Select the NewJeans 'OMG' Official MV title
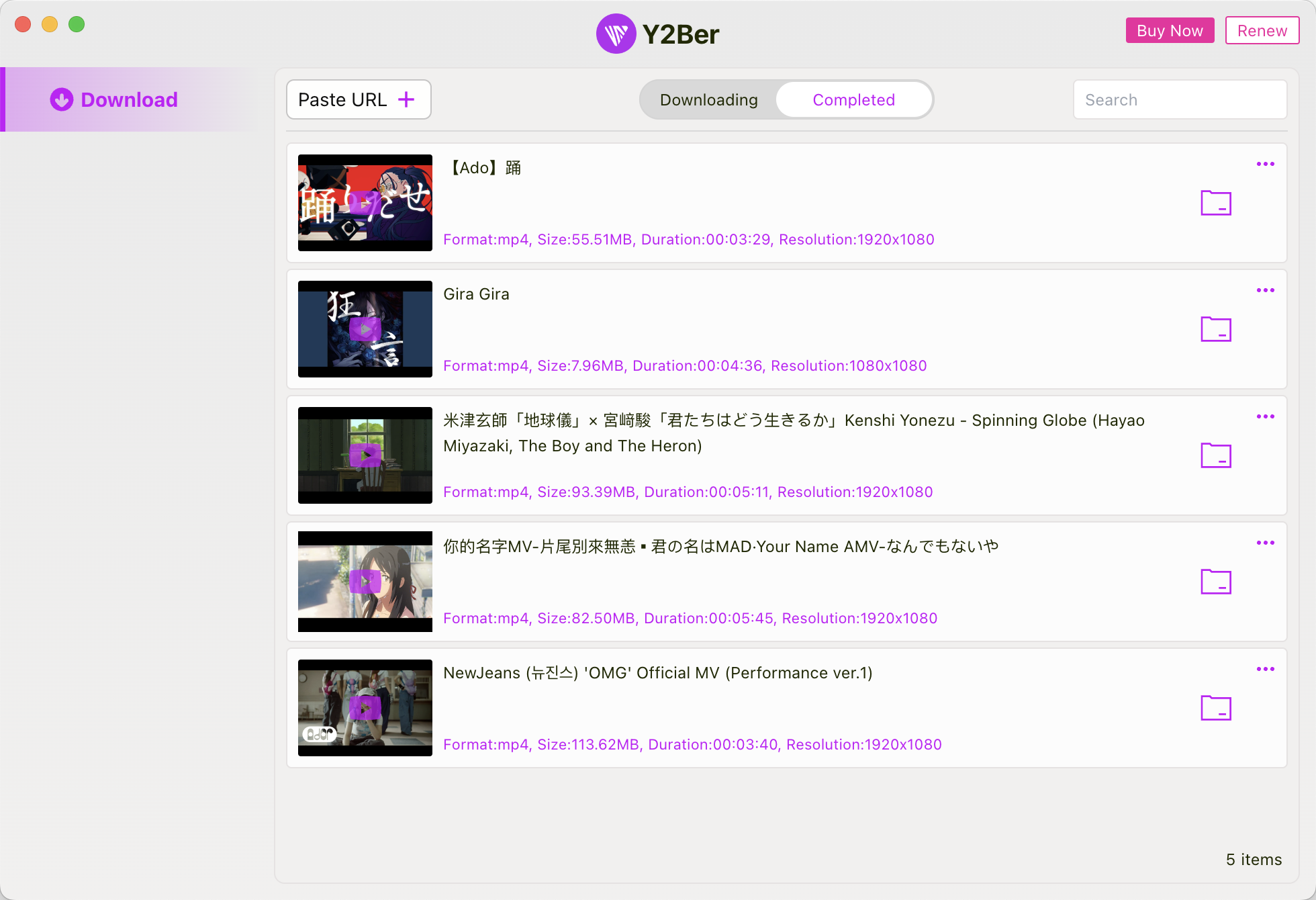This screenshot has width=1316, height=900. [658, 672]
